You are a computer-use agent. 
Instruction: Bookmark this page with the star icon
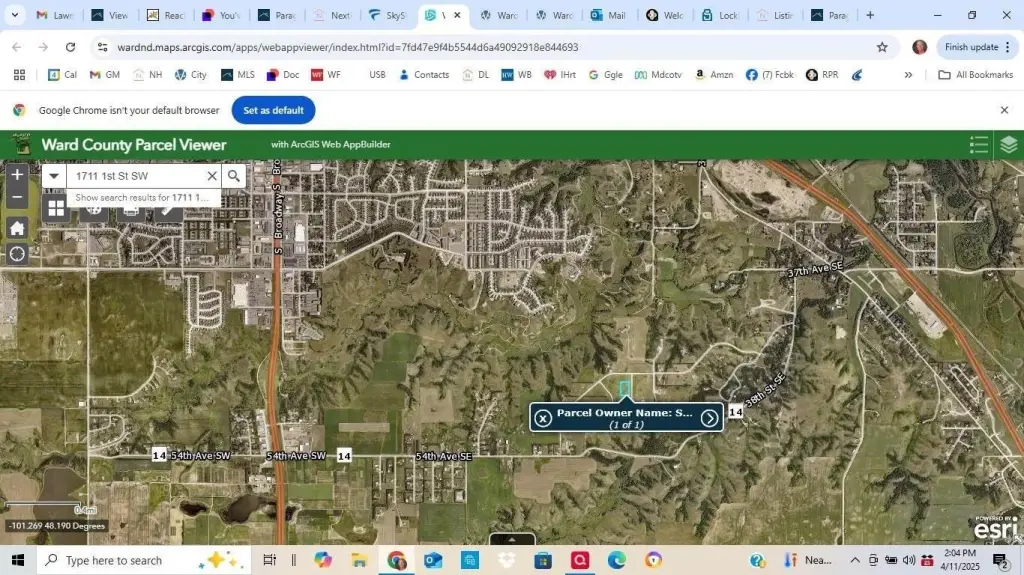click(x=882, y=47)
